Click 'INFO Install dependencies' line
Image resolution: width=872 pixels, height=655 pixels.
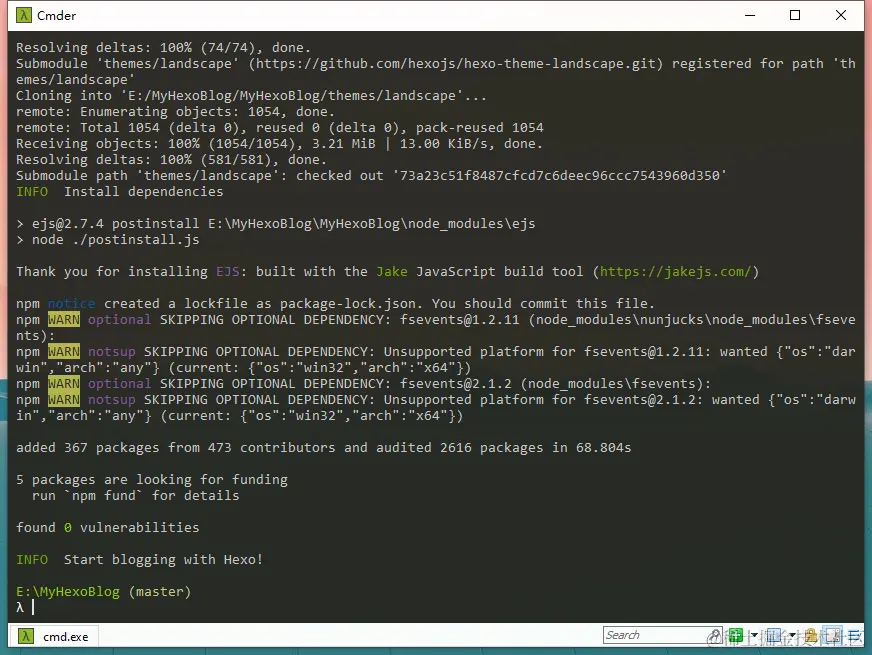pyautogui.click(x=120, y=191)
